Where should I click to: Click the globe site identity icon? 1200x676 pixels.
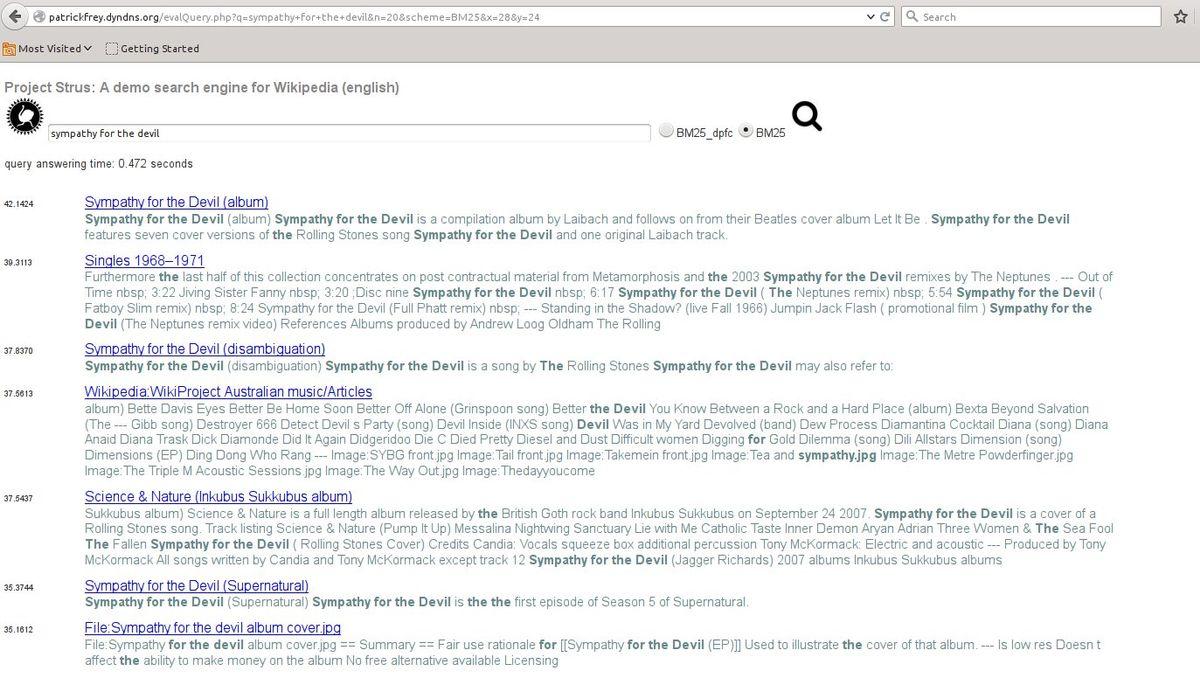coord(38,17)
